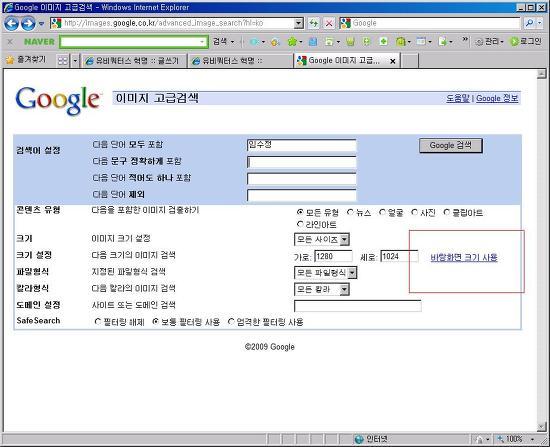Select the 얼굴 content type radio

coord(382,212)
